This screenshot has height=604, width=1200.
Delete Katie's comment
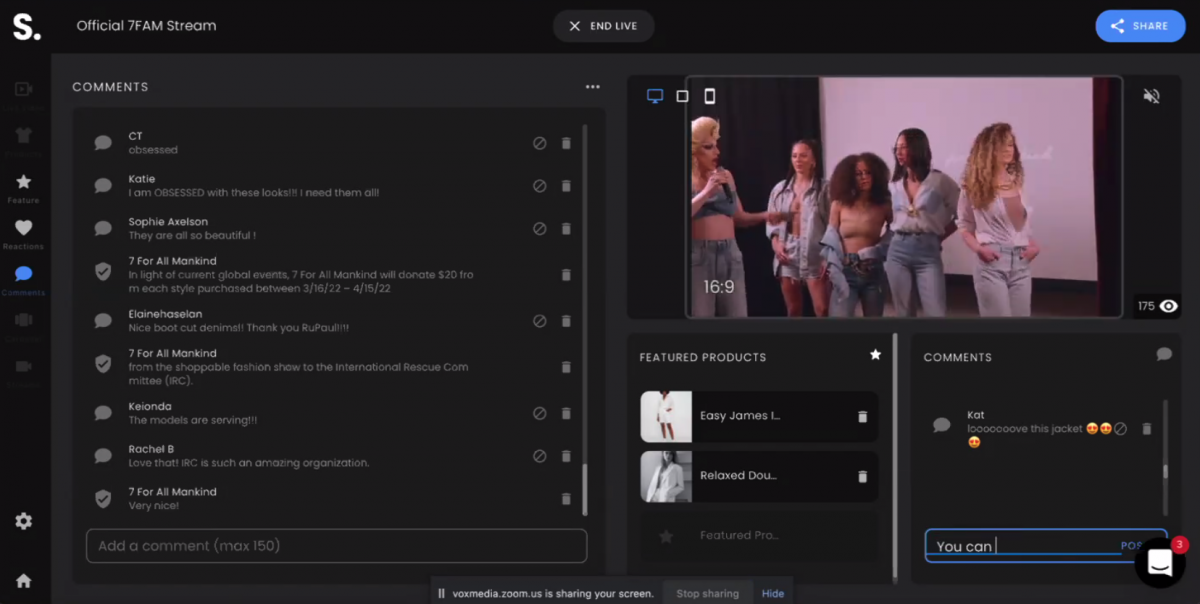point(566,186)
